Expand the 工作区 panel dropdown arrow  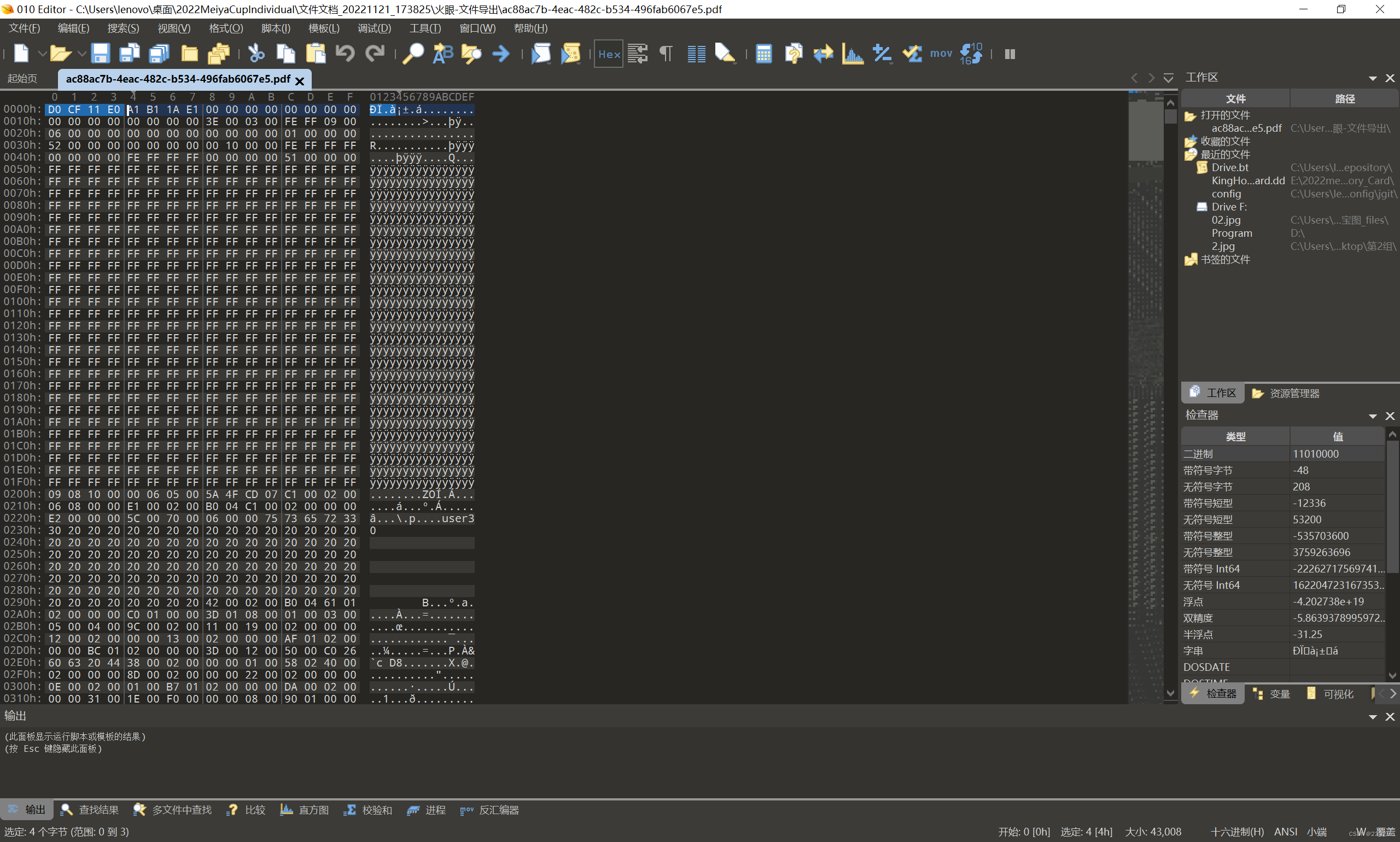[x=1373, y=78]
